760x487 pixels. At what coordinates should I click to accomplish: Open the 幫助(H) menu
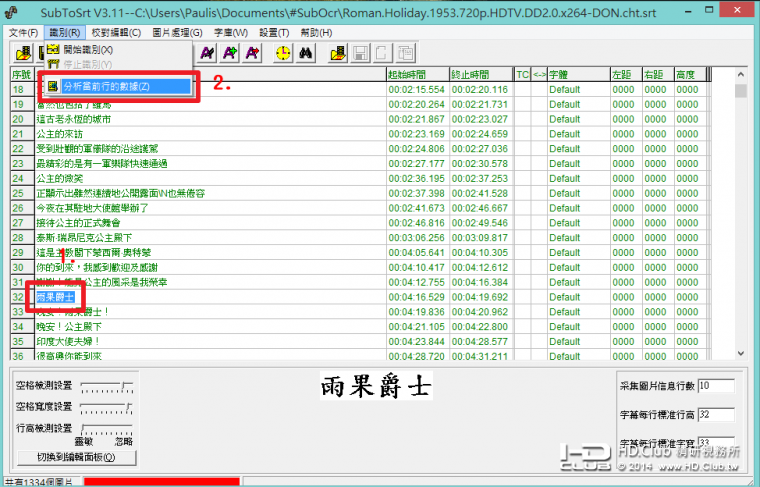click(316, 32)
